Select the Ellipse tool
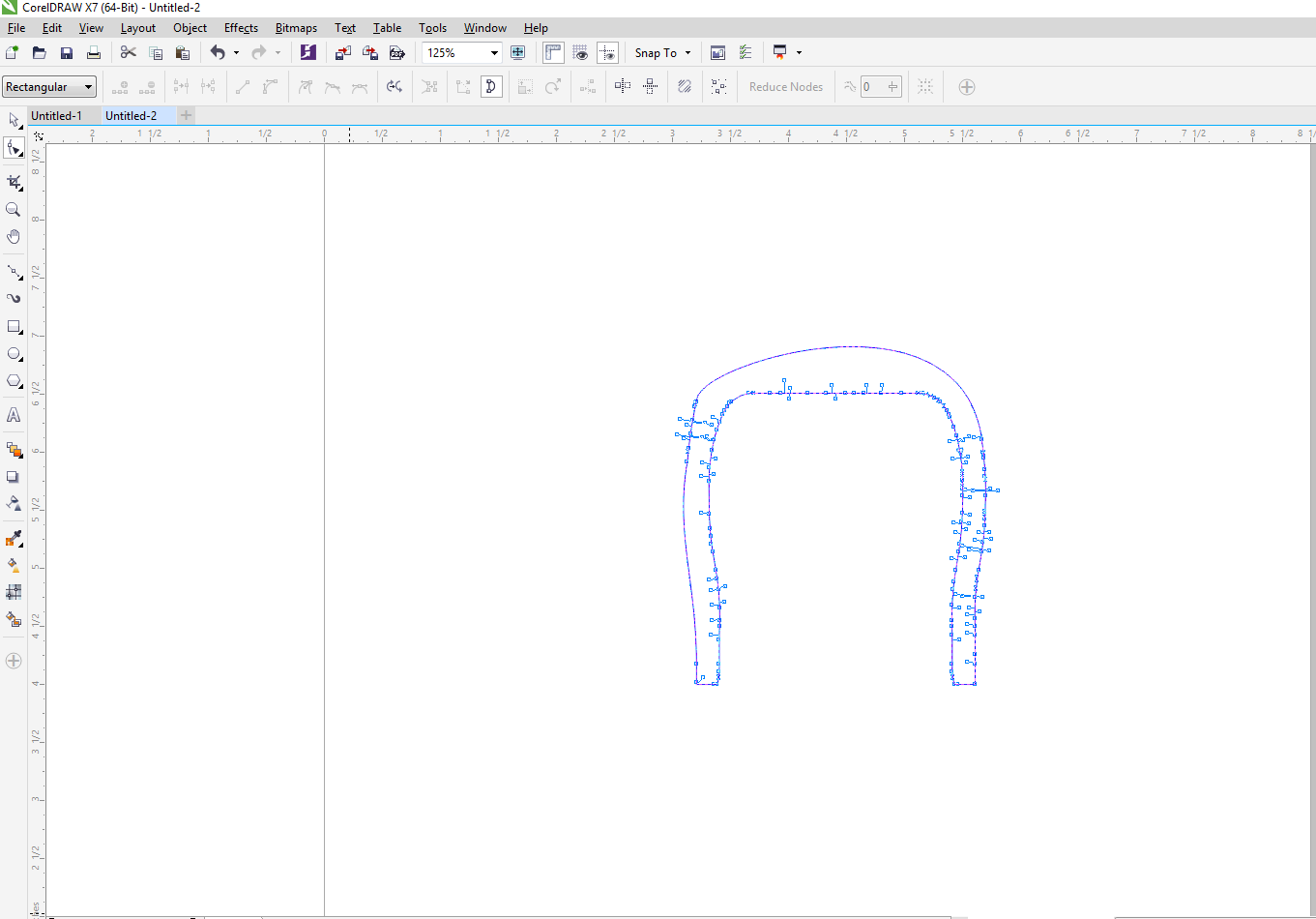This screenshot has width=1316, height=919. 14,354
